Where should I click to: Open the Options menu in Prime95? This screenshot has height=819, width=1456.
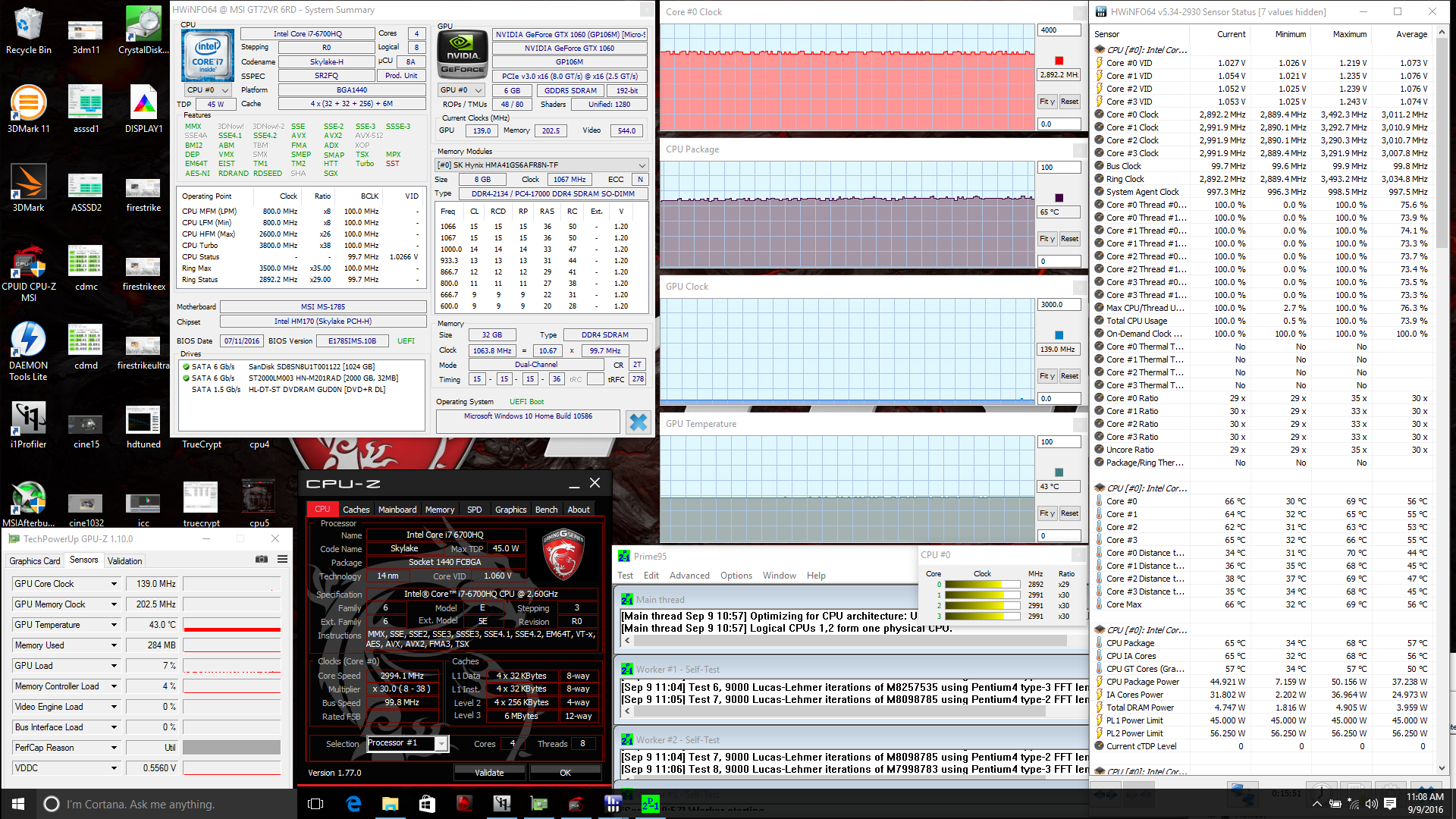tap(736, 576)
